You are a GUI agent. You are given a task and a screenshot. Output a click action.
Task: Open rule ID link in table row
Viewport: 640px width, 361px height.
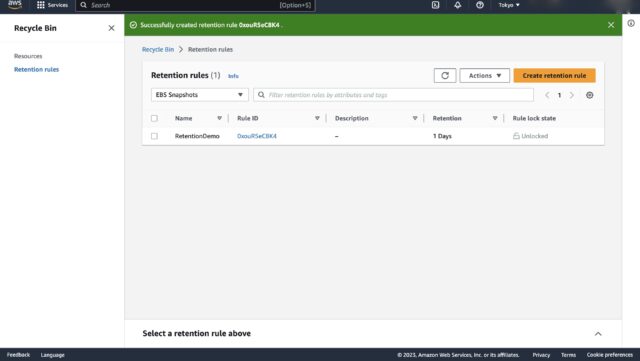click(257, 136)
